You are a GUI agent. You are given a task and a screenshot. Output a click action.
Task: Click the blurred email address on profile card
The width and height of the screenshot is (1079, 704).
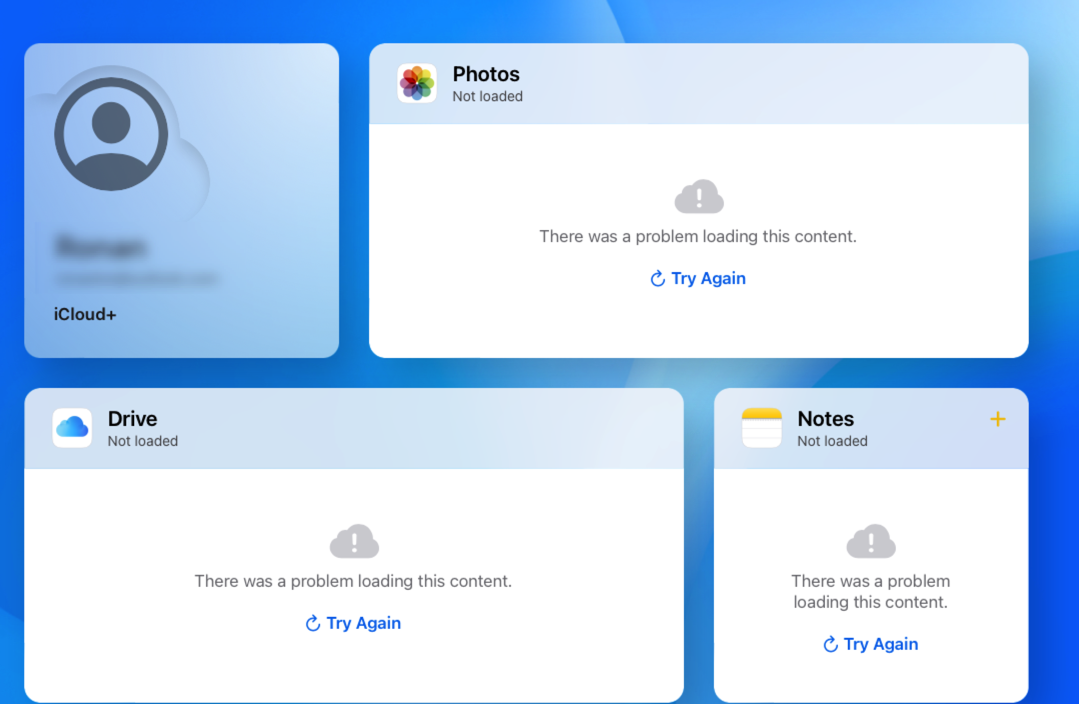point(136,279)
